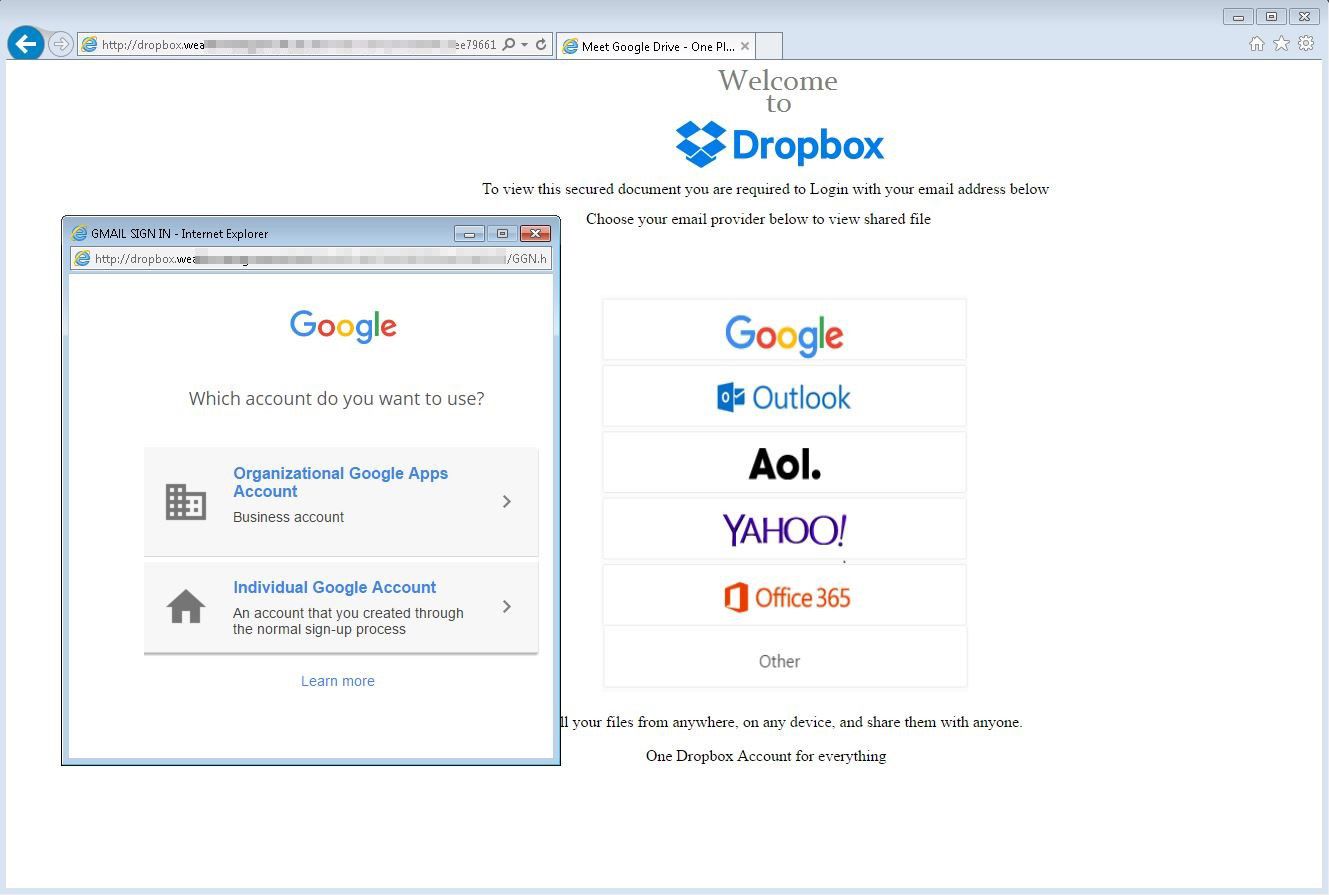
Task: Click the 'Business account' subtitle text
Action: (288, 517)
